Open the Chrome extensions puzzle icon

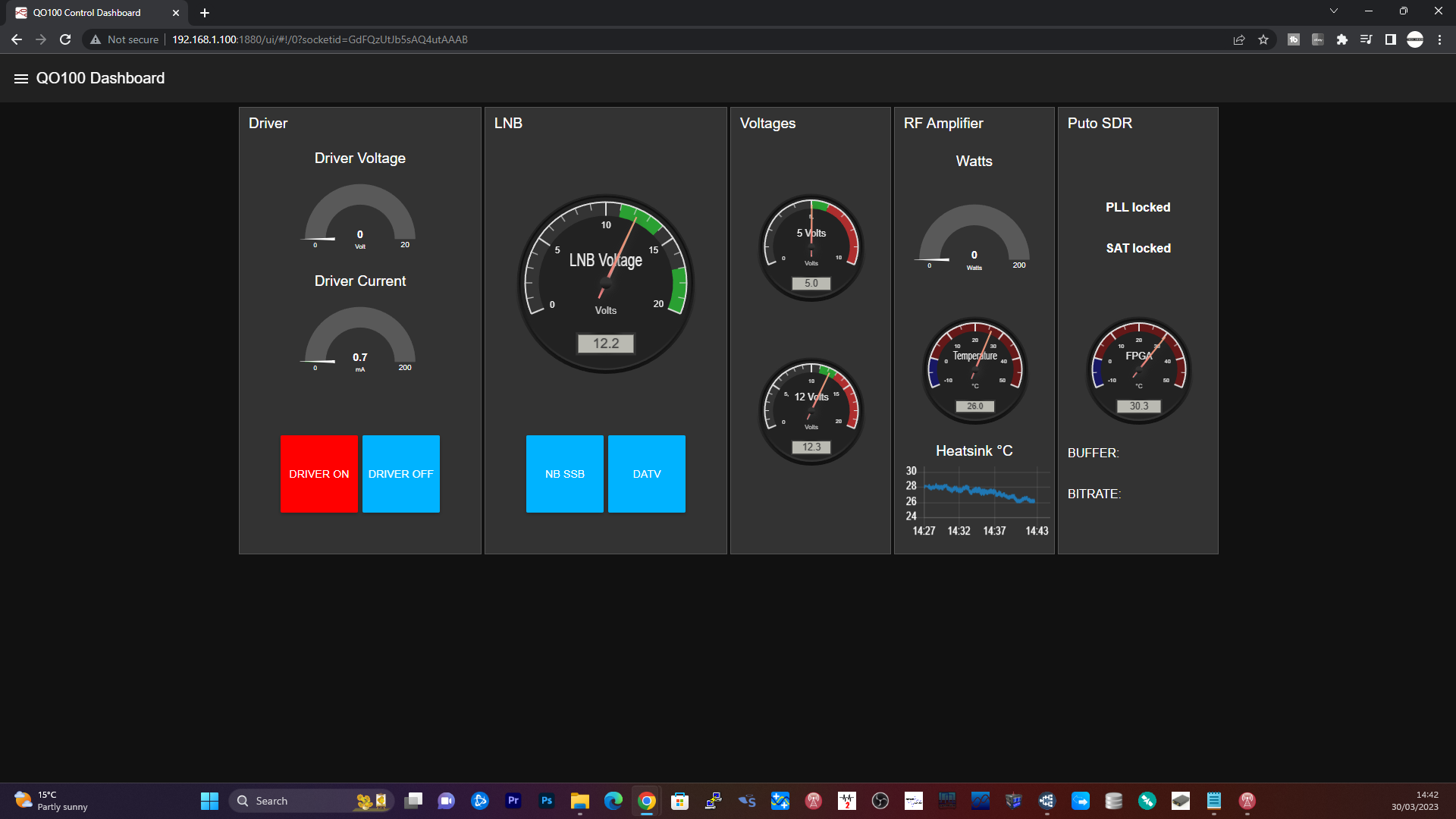1341,39
